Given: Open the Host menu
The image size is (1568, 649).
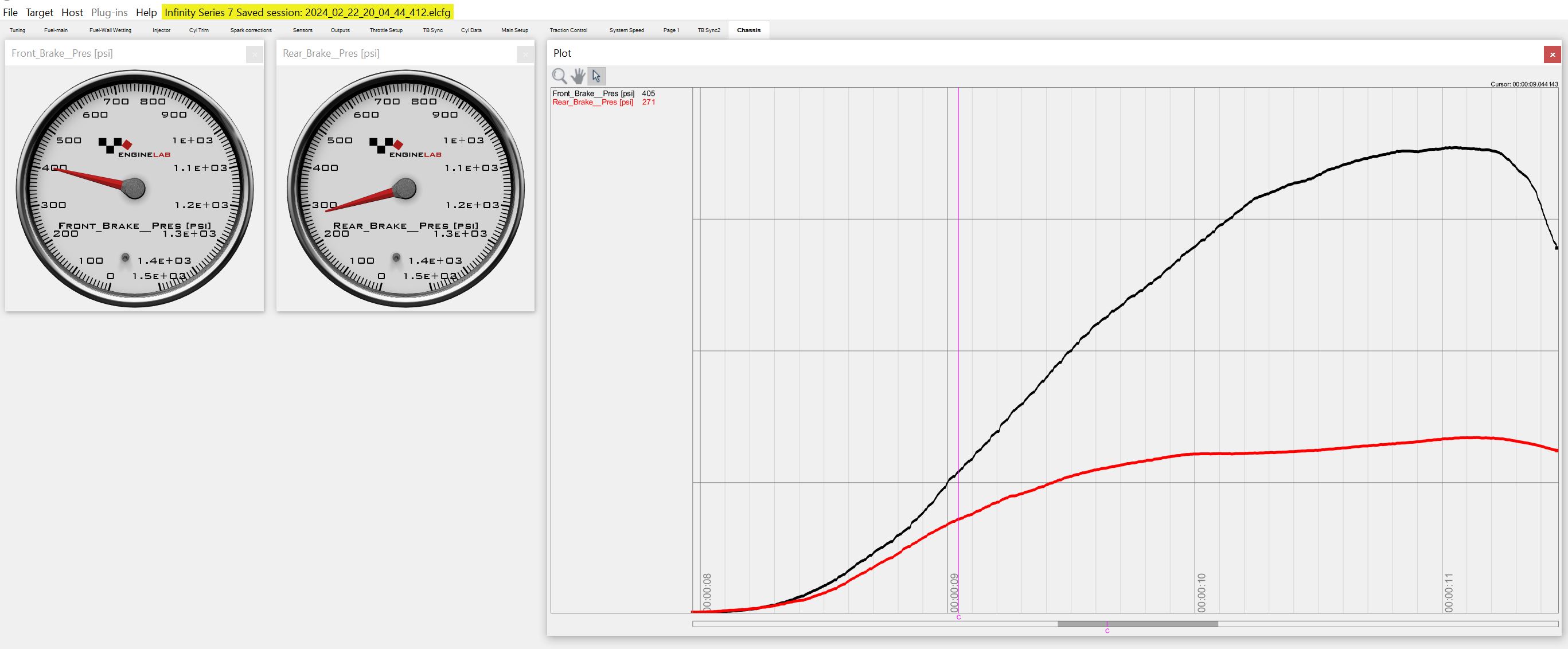Looking at the screenshot, I should tap(72, 12).
